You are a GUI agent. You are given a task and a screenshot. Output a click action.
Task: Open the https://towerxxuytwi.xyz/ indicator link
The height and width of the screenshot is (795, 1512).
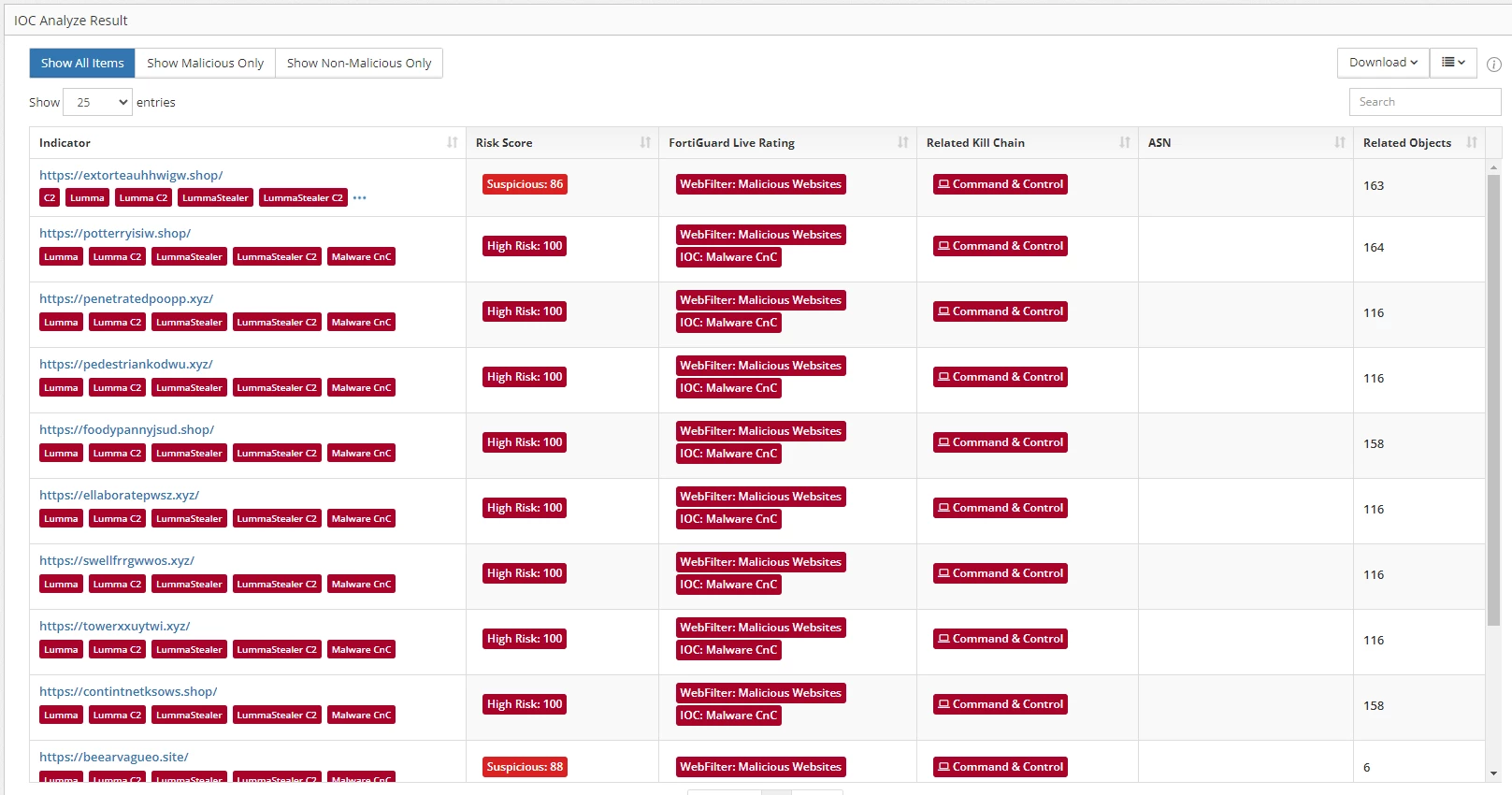(x=115, y=626)
